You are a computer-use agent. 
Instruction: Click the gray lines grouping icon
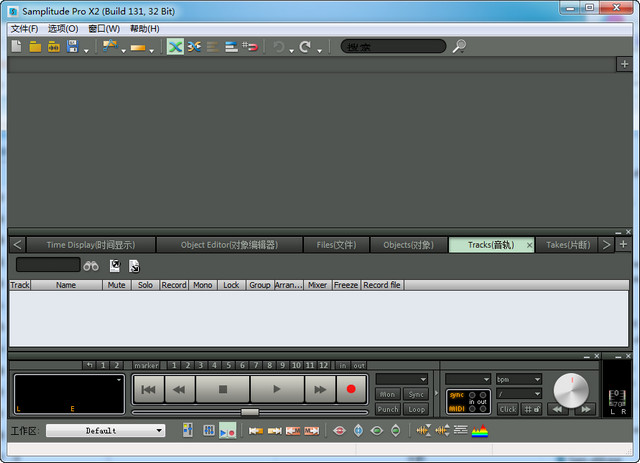click(213, 47)
